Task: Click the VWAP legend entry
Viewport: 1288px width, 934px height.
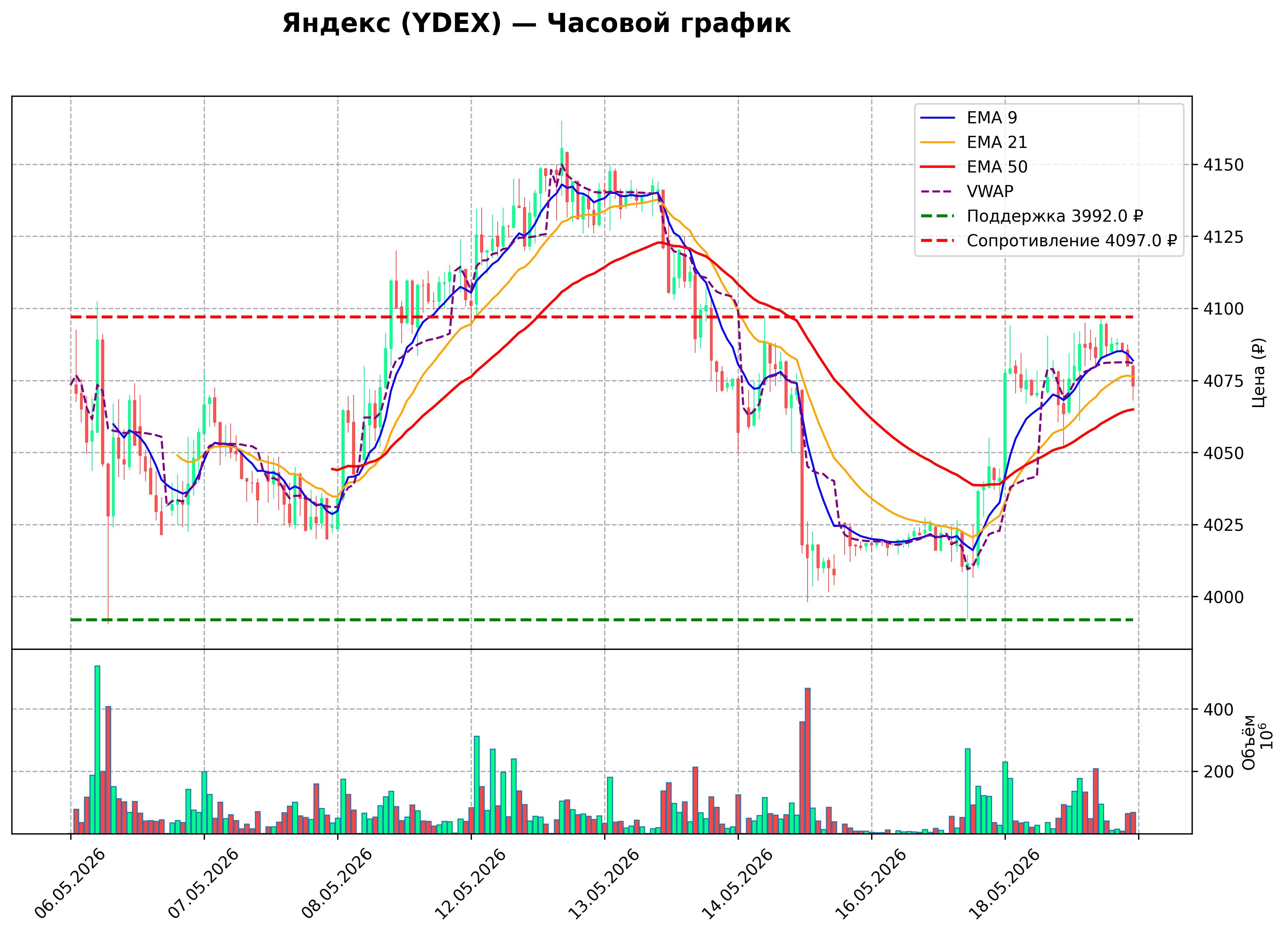Action: [x=966, y=191]
